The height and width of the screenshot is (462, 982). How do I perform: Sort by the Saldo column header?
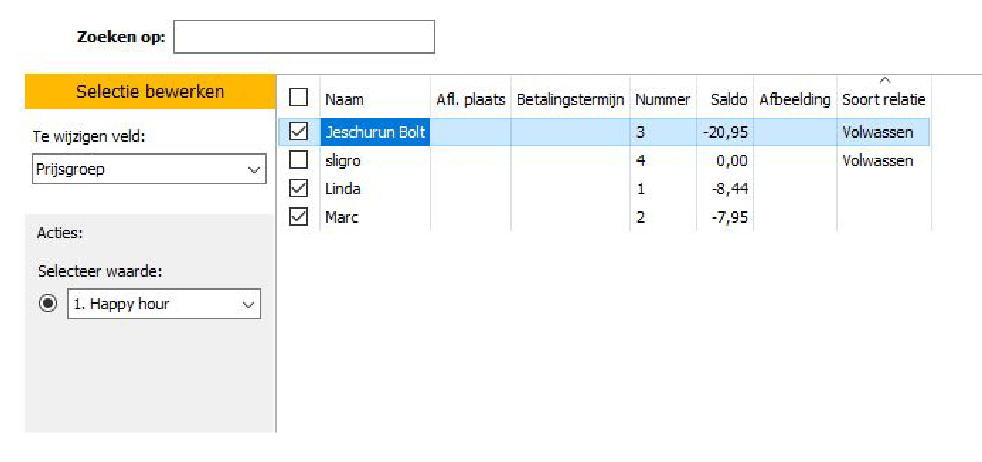pyautogui.click(x=729, y=99)
